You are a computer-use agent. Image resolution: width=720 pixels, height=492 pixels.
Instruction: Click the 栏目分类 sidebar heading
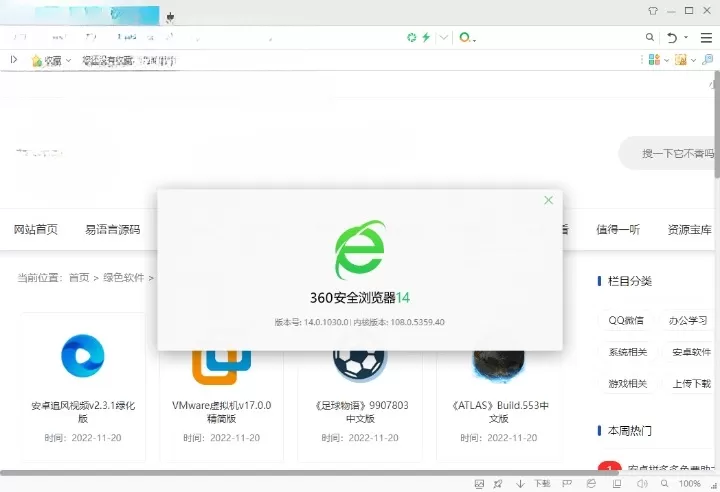pyautogui.click(x=630, y=281)
